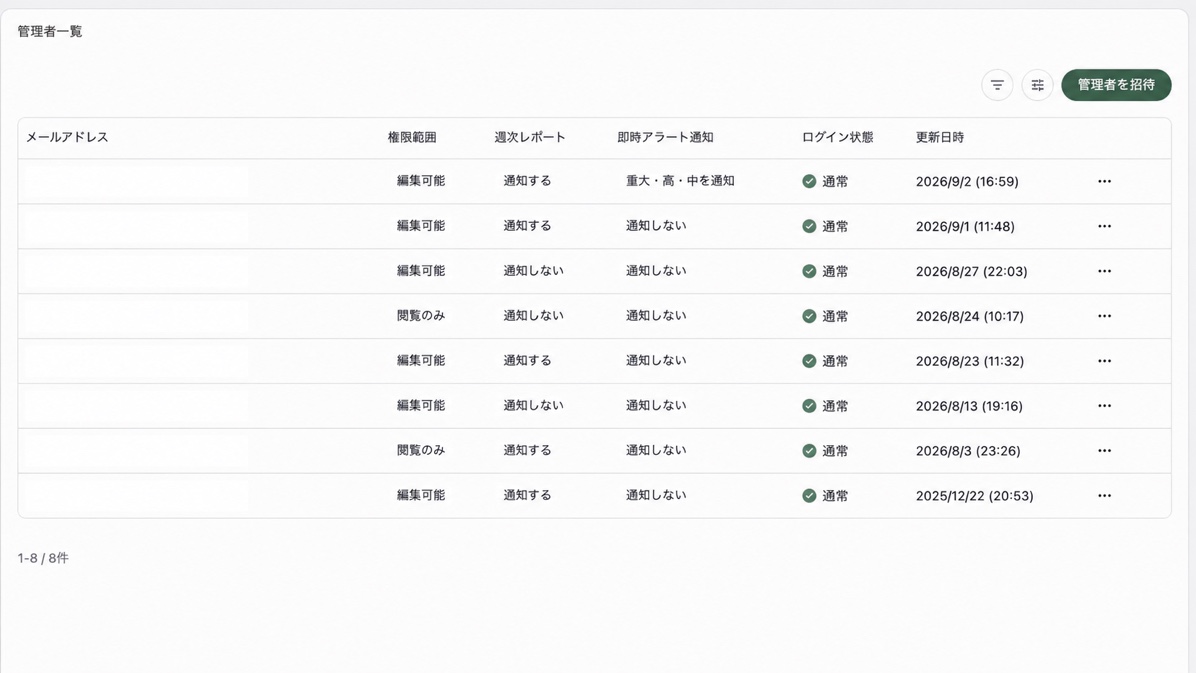Click green check status icon in 2026/8/13 row
Screen dimensions: 1196x673
coord(809,406)
